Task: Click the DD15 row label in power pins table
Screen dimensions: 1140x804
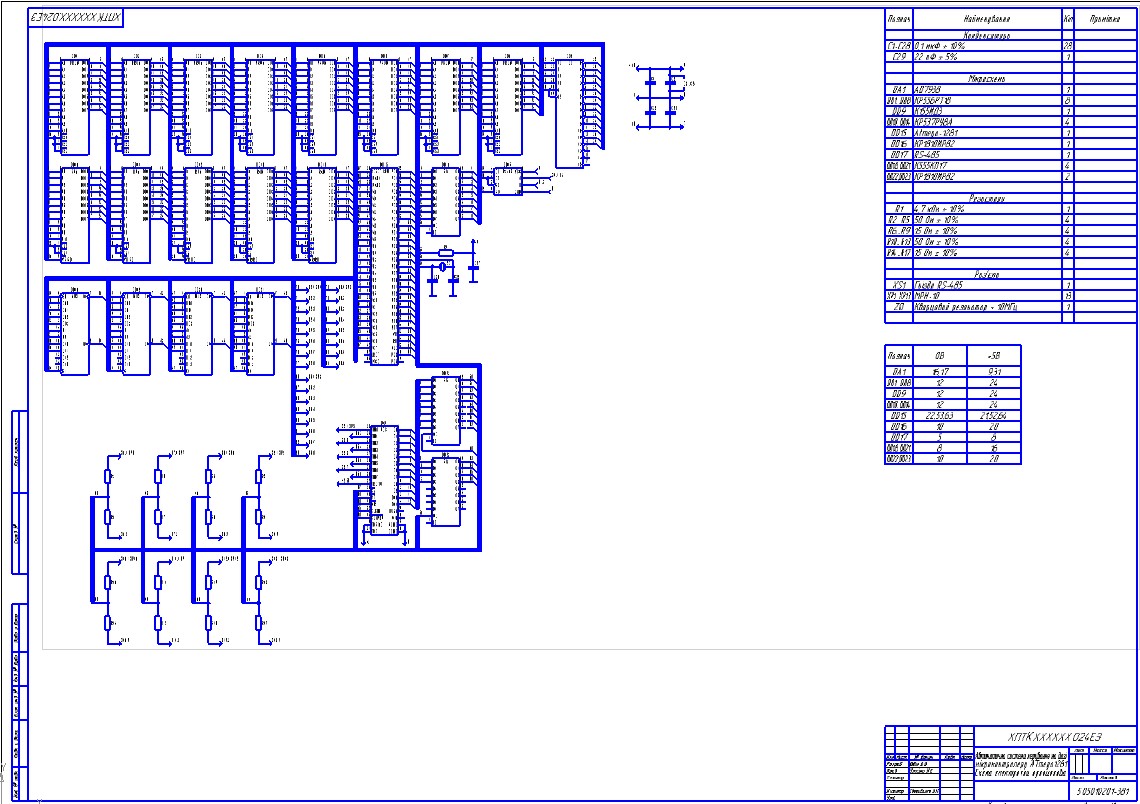Action: tap(899, 415)
